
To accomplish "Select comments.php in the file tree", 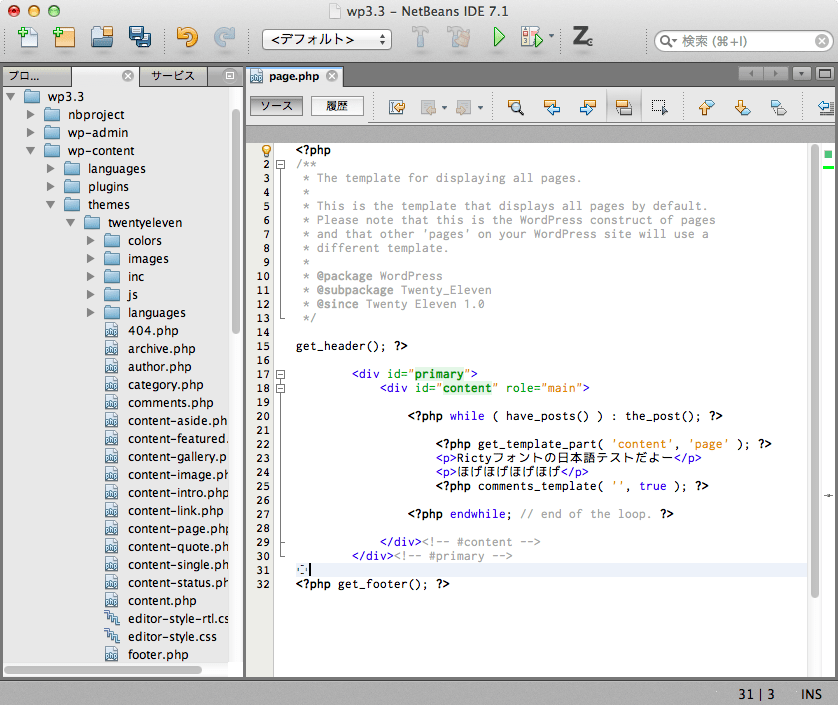I will coord(170,403).
